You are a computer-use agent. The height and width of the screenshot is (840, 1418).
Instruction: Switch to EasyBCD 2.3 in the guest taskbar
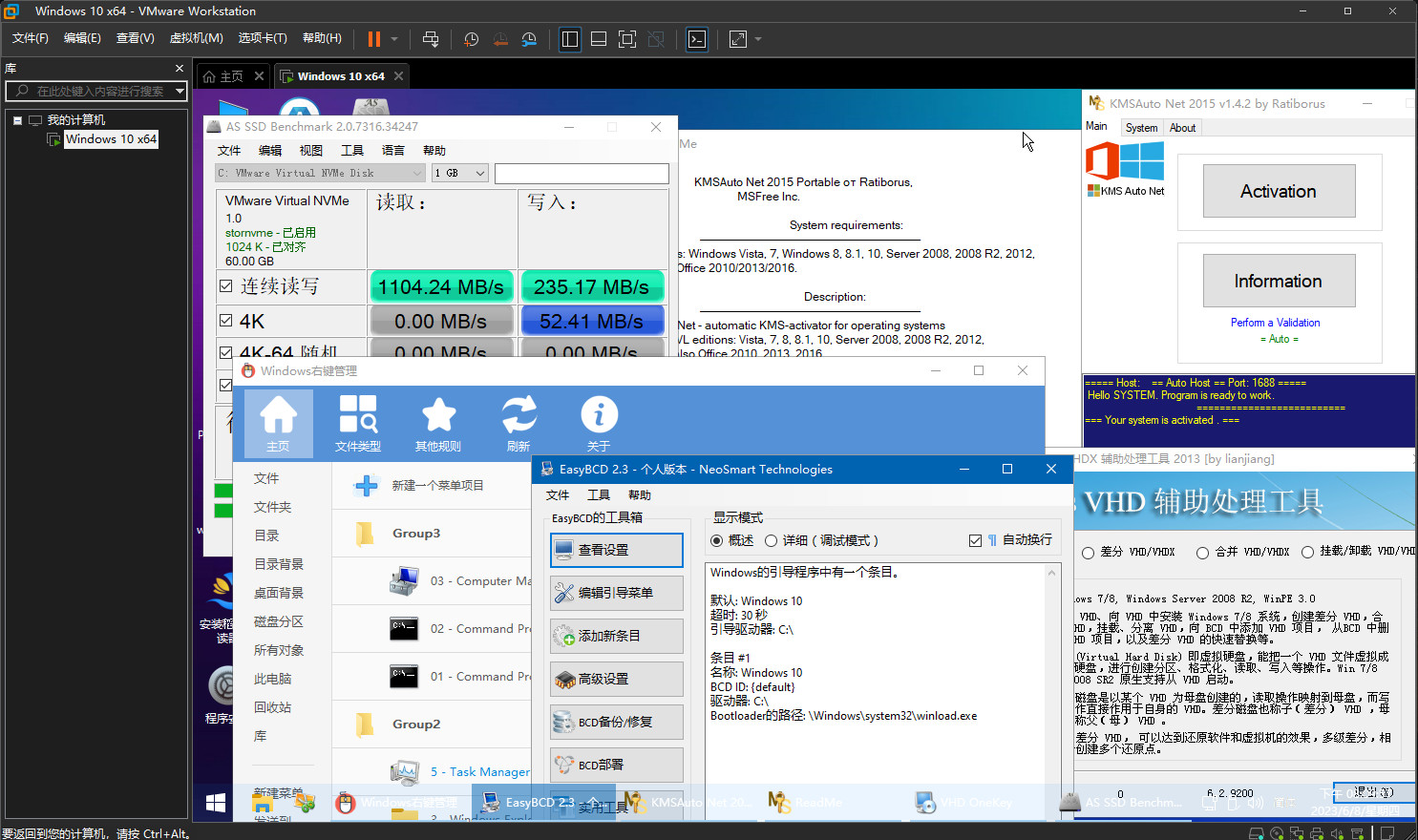(x=541, y=803)
